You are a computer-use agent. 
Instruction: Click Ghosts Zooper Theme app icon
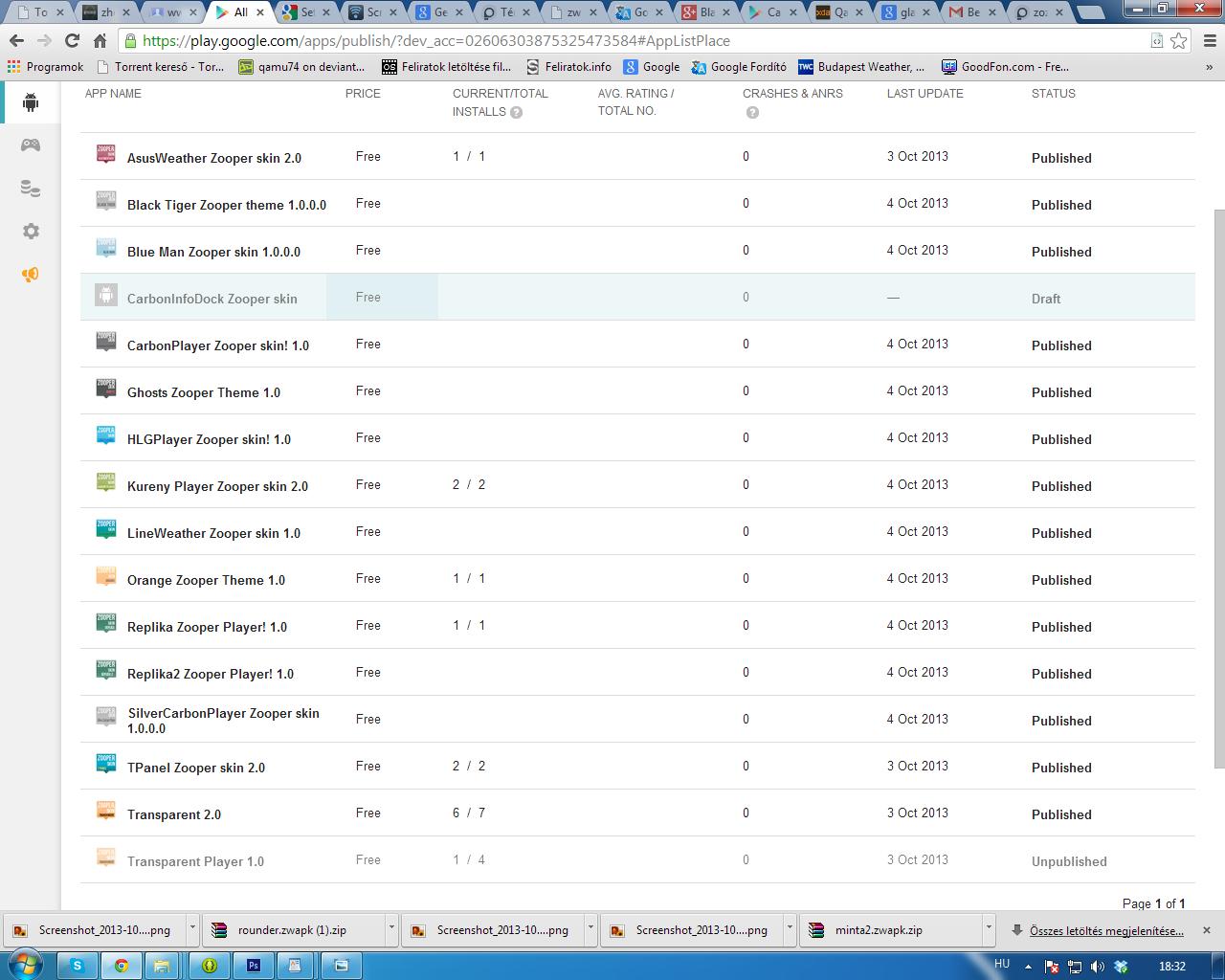[105, 390]
